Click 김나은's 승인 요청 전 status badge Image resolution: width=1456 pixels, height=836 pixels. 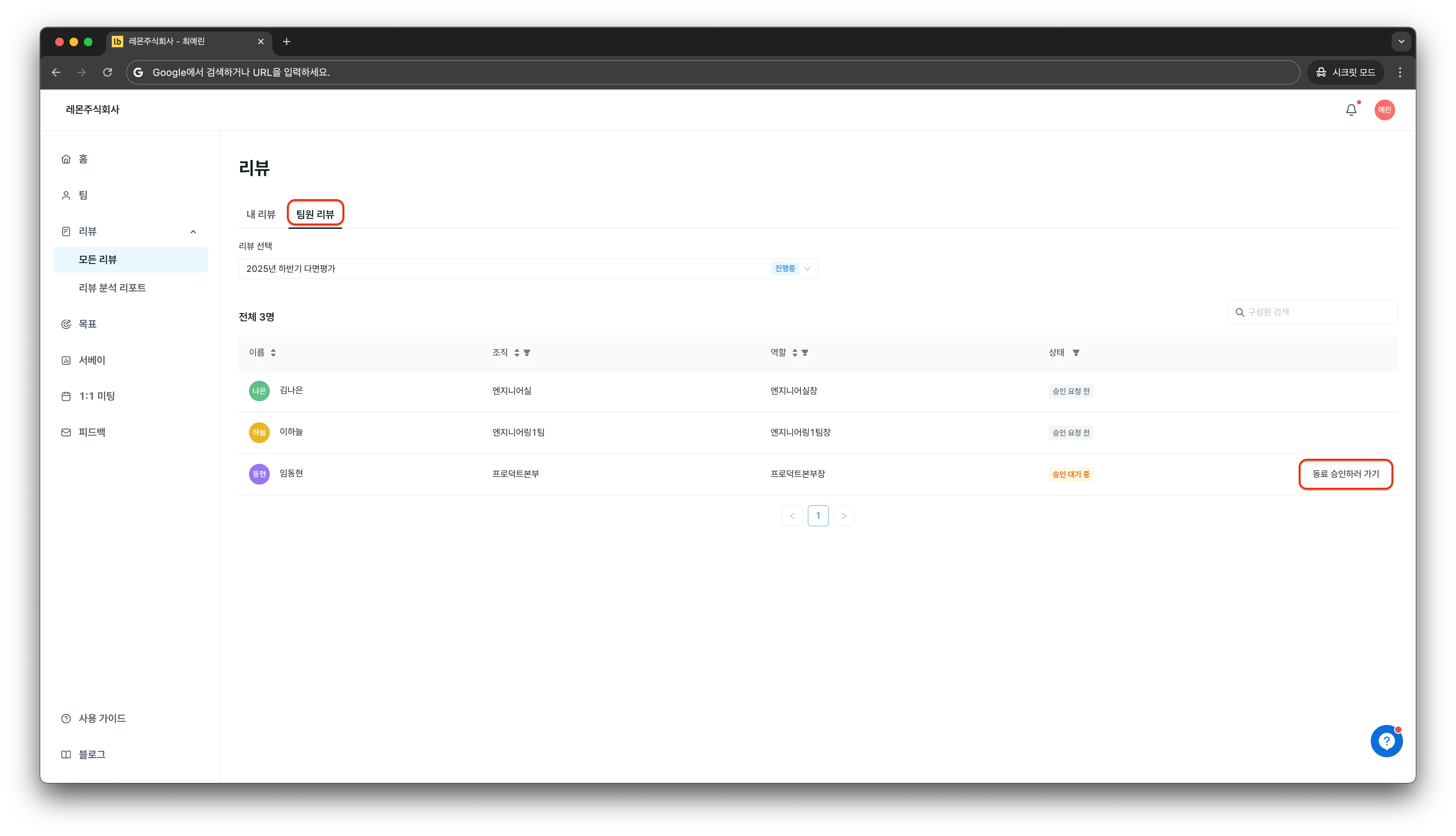click(1071, 391)
